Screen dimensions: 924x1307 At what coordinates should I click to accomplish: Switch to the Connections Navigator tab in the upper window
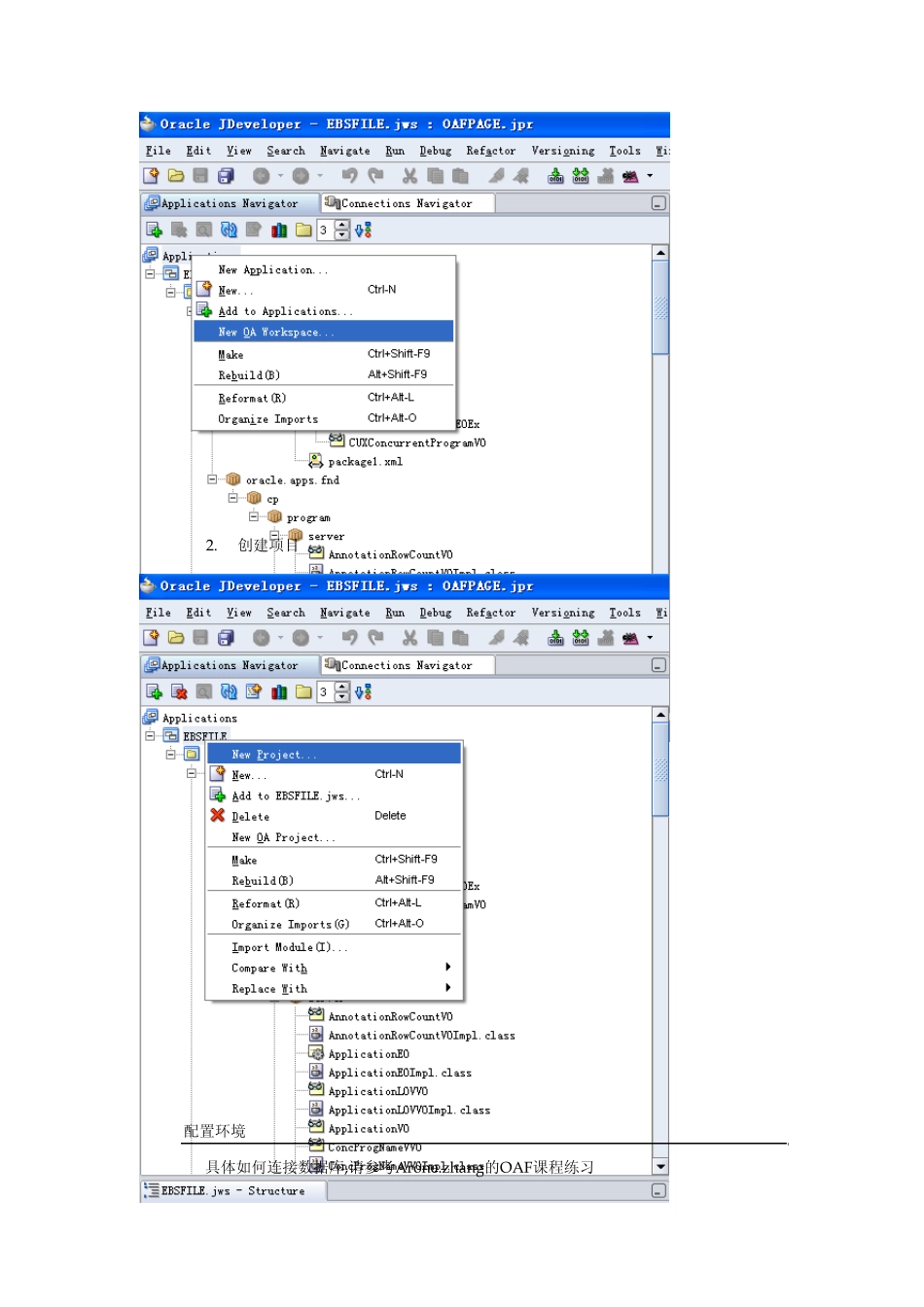point(407,203)
